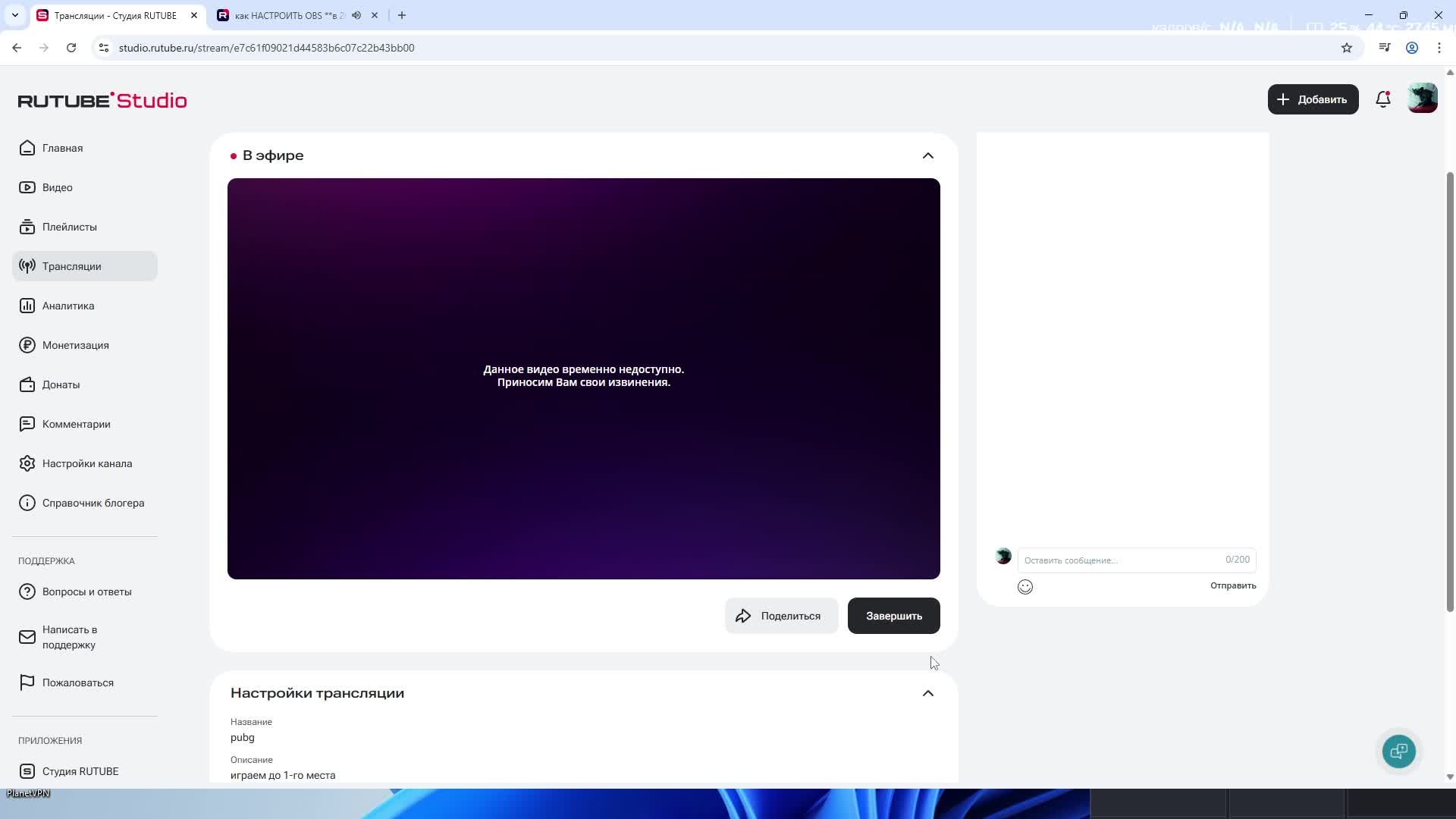Click Отправить to send chat message

coord(1232,585)
